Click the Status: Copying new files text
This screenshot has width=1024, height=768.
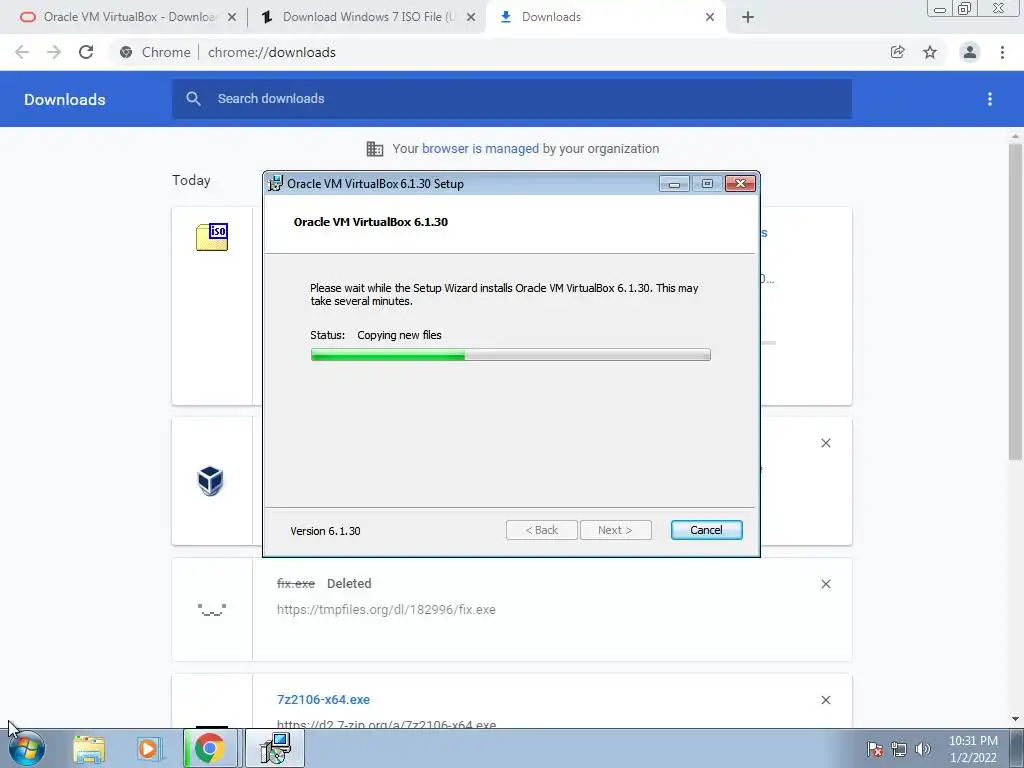(x=376, y=335)
